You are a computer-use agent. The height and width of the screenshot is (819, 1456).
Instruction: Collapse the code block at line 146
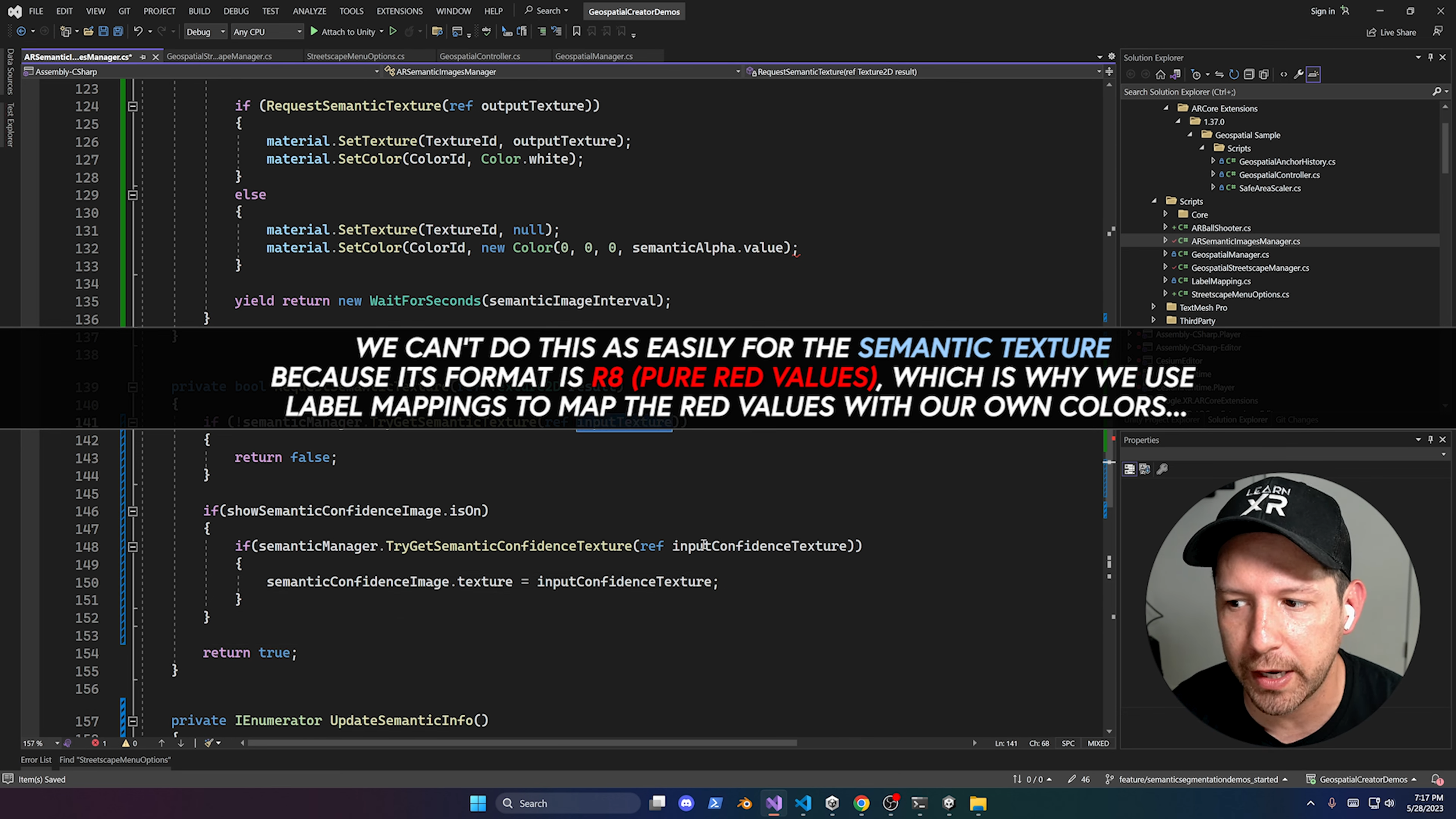(133, 511)
